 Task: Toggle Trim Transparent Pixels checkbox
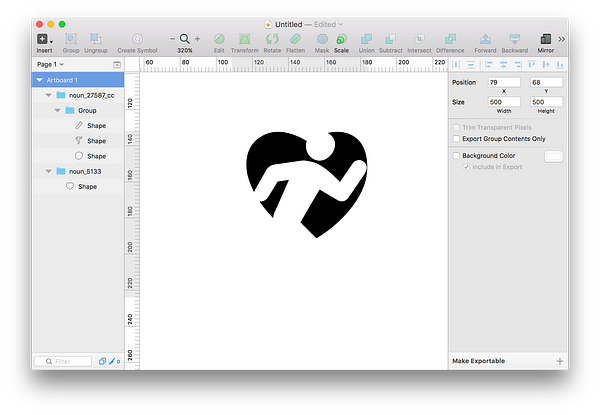coord(456,127)
